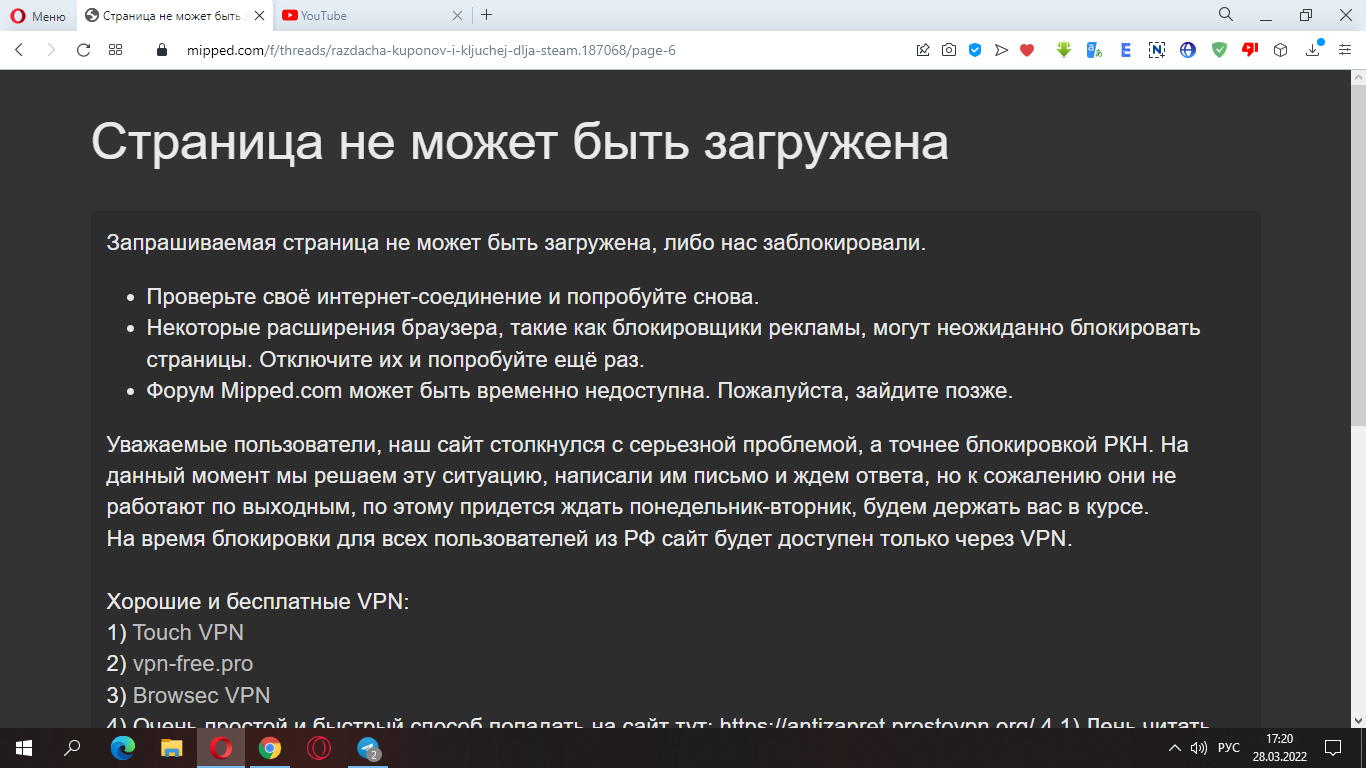
Task: Launch Microsoft Edge from taskbar
Action: pos(122,747)
